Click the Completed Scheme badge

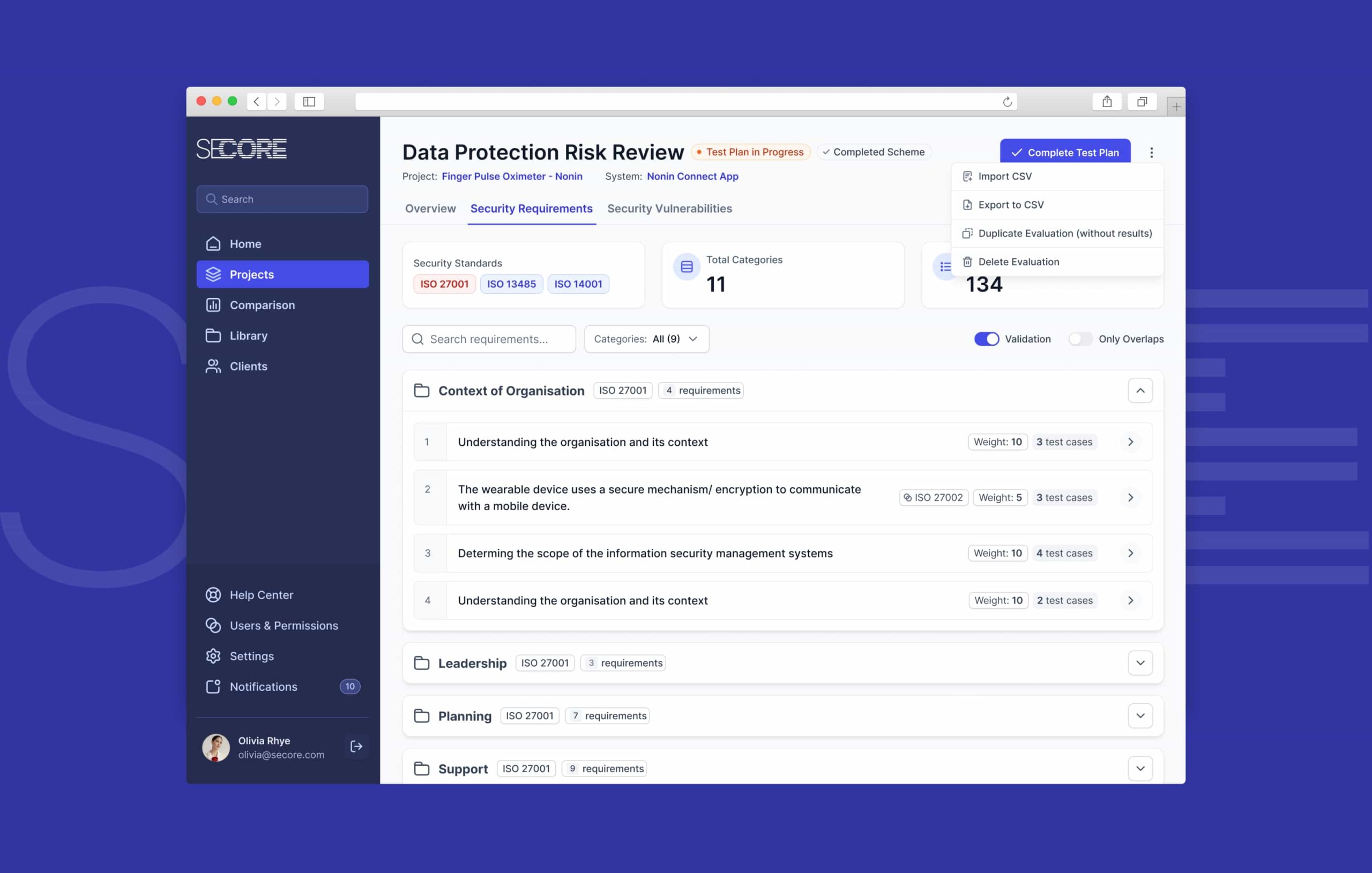pyautogui.click(x=874, y=152)
